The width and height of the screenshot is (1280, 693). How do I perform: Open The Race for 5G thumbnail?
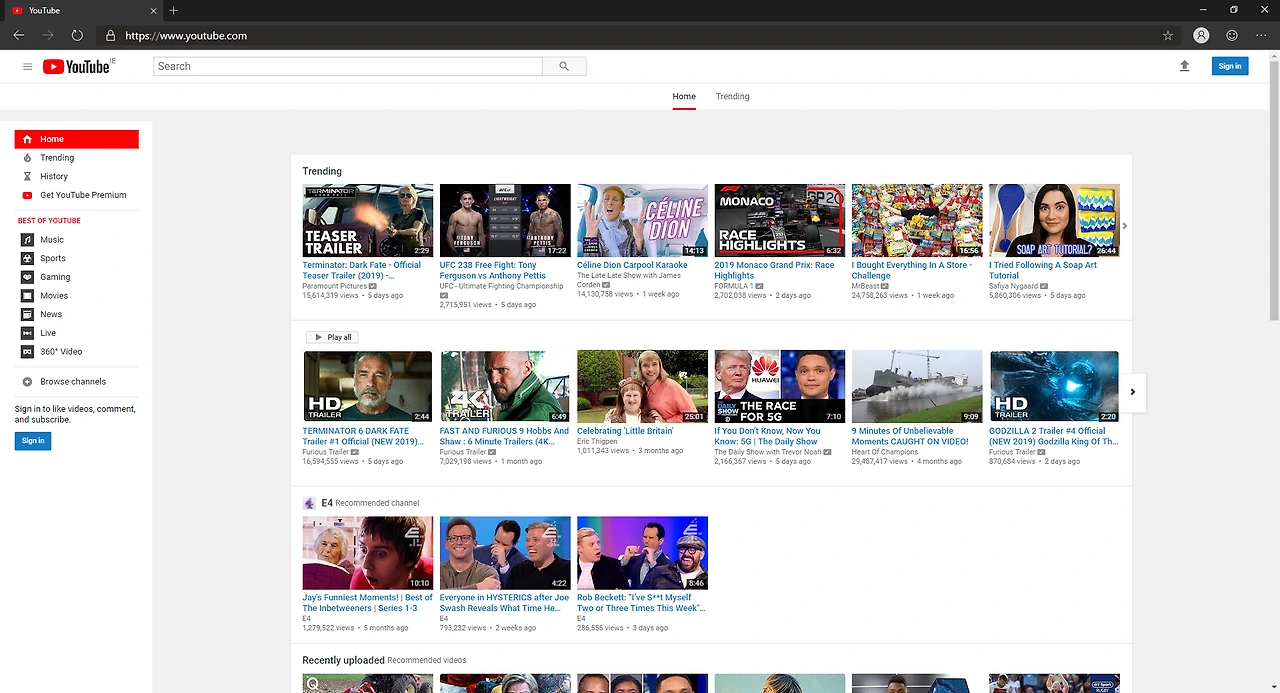click(x=780, y=386)
